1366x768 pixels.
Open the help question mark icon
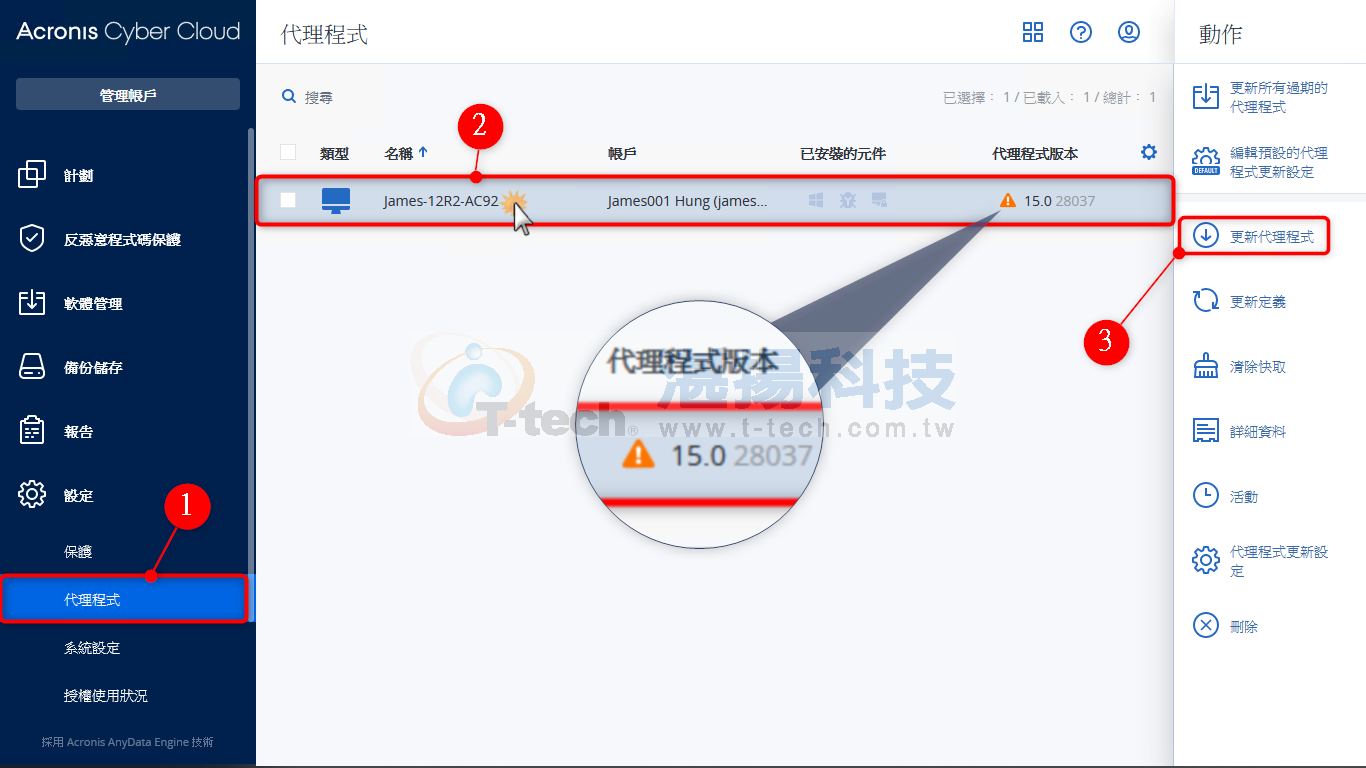point(1081,32)
